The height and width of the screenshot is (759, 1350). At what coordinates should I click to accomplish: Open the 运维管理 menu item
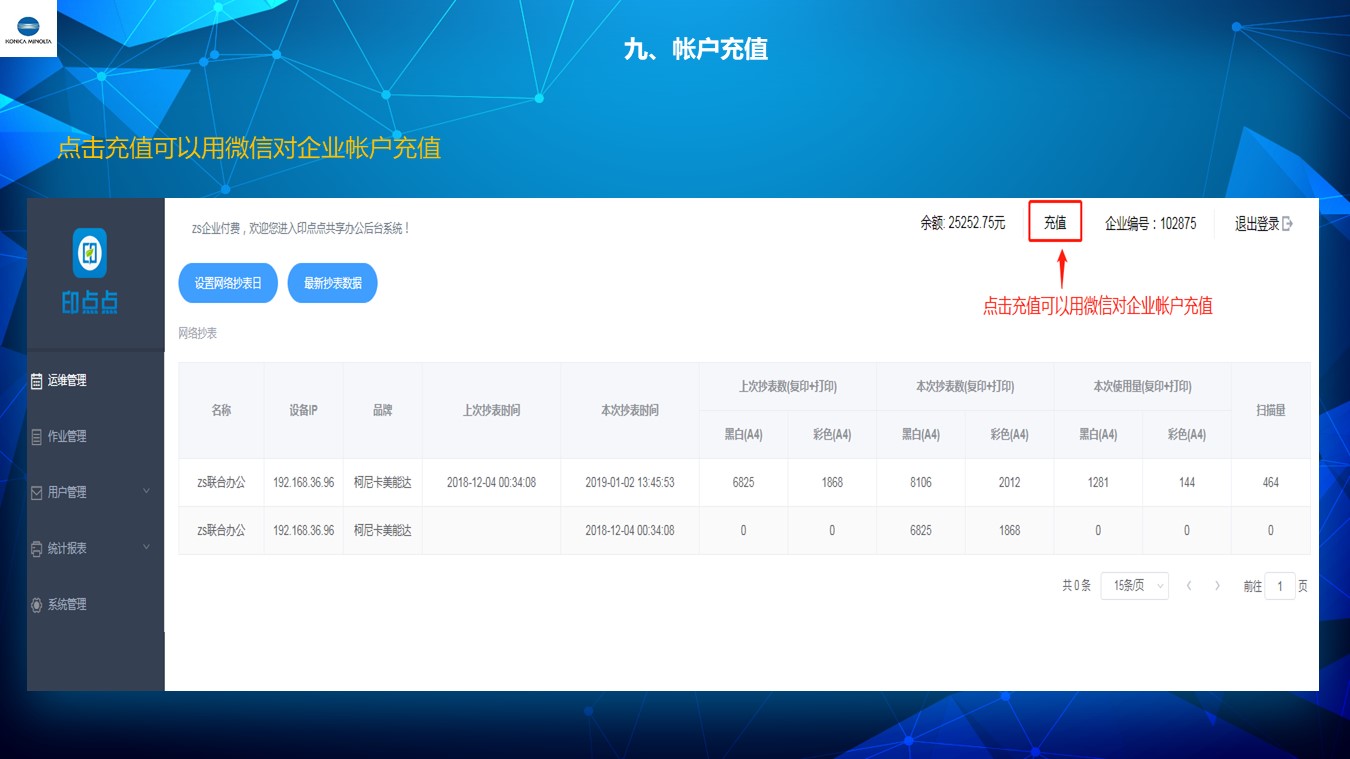pos(67,381)
